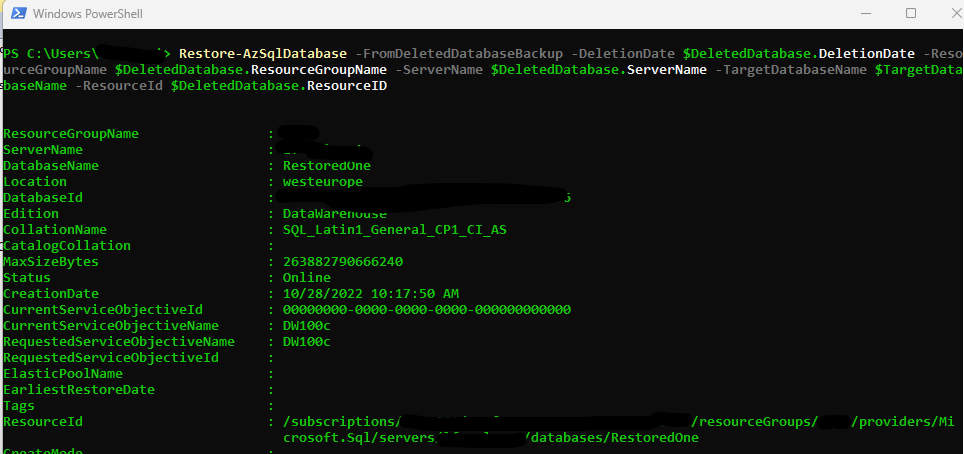Maximize the Windows PowerShell window
The width and height of the screenshot is (964, 454).
point(911,13)
